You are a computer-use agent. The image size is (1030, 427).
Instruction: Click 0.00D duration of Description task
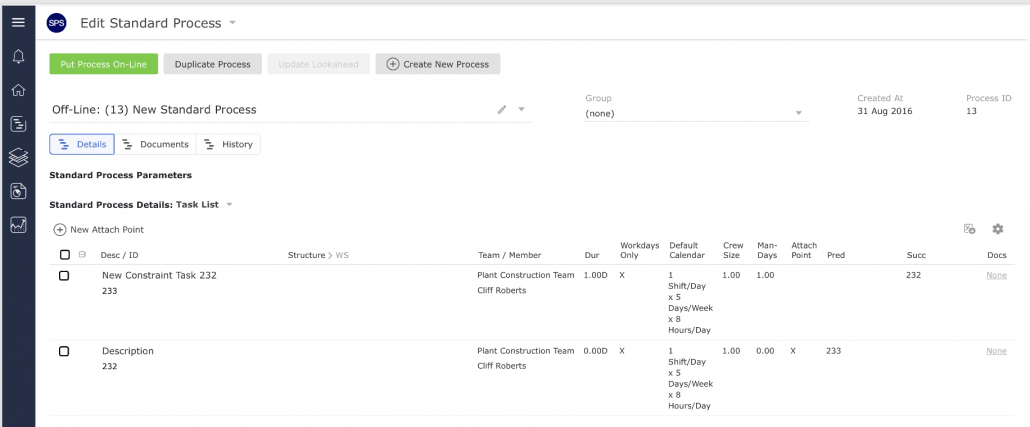596,351
